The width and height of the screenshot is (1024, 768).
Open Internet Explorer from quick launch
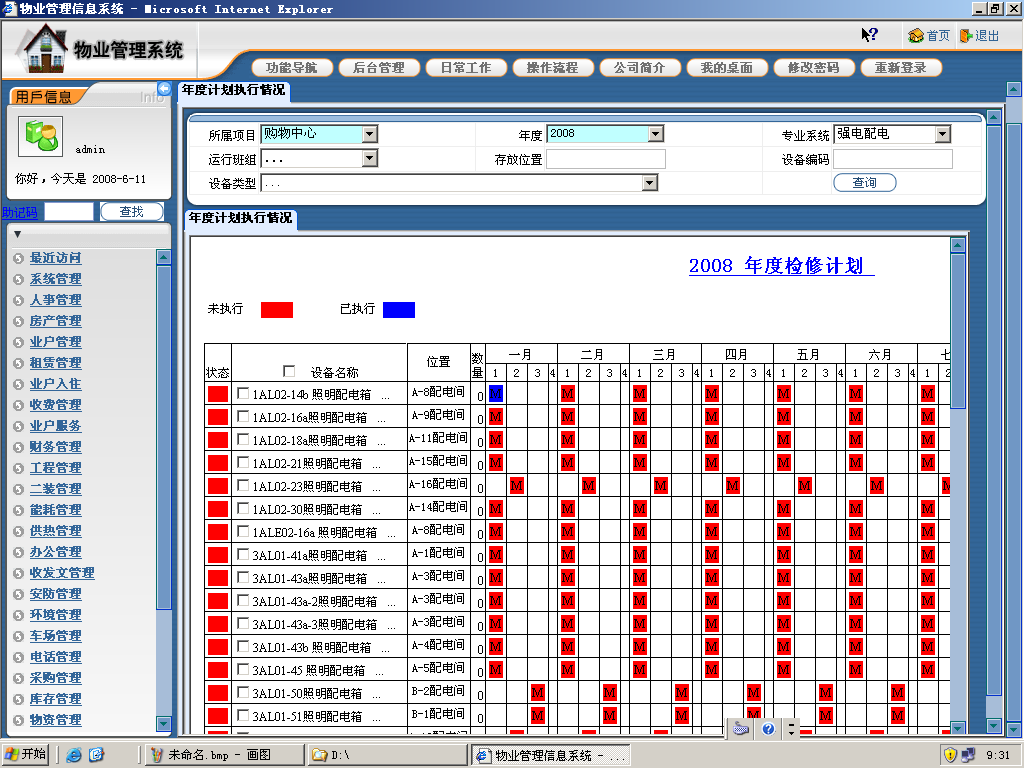pyautogui.click(x=74, y=755)
